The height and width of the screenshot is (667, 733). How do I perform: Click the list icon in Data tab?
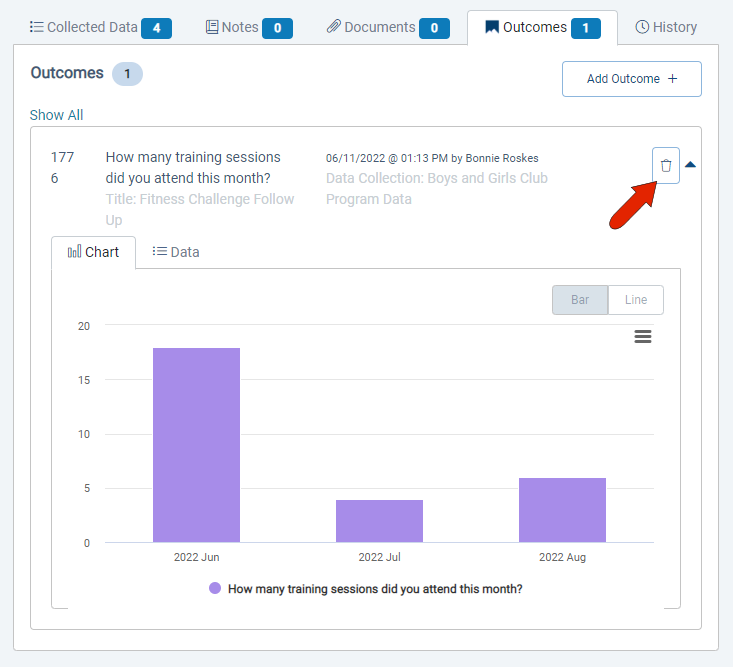tap(159, 251)
